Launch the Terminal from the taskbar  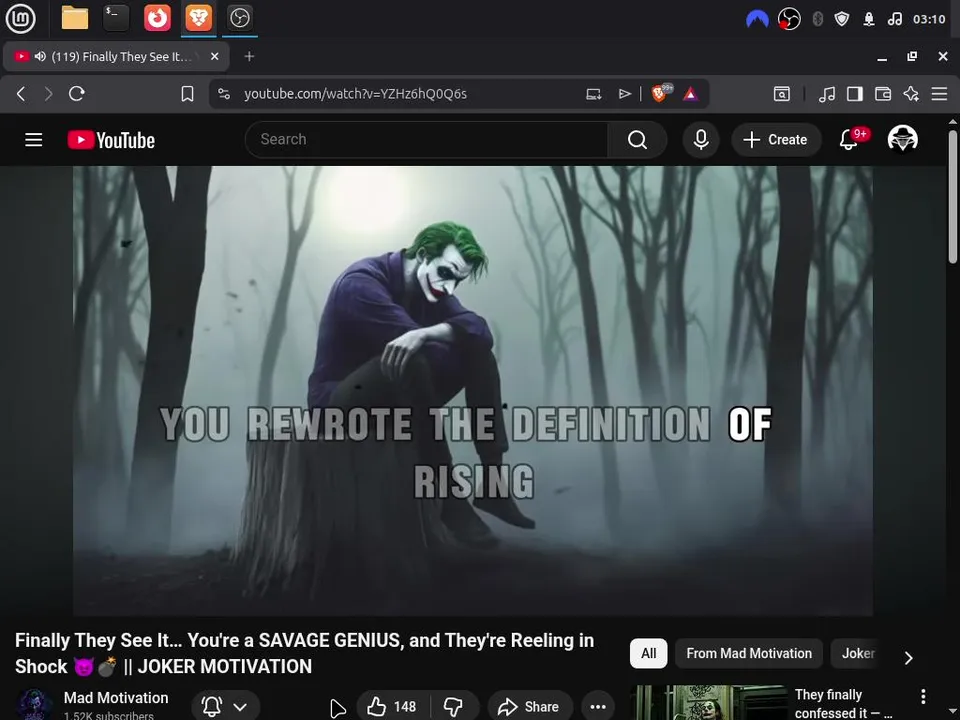(116, 18)
